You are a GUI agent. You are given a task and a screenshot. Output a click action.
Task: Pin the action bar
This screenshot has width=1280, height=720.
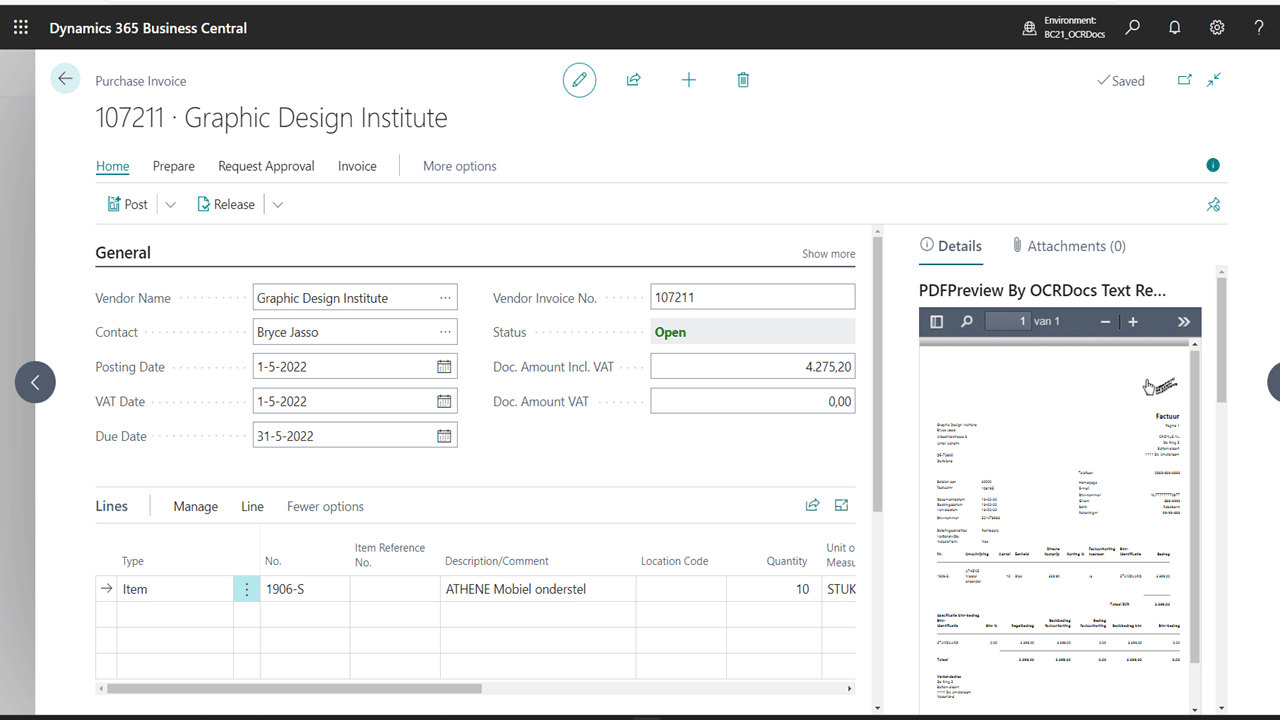[x=1213, y=204]
